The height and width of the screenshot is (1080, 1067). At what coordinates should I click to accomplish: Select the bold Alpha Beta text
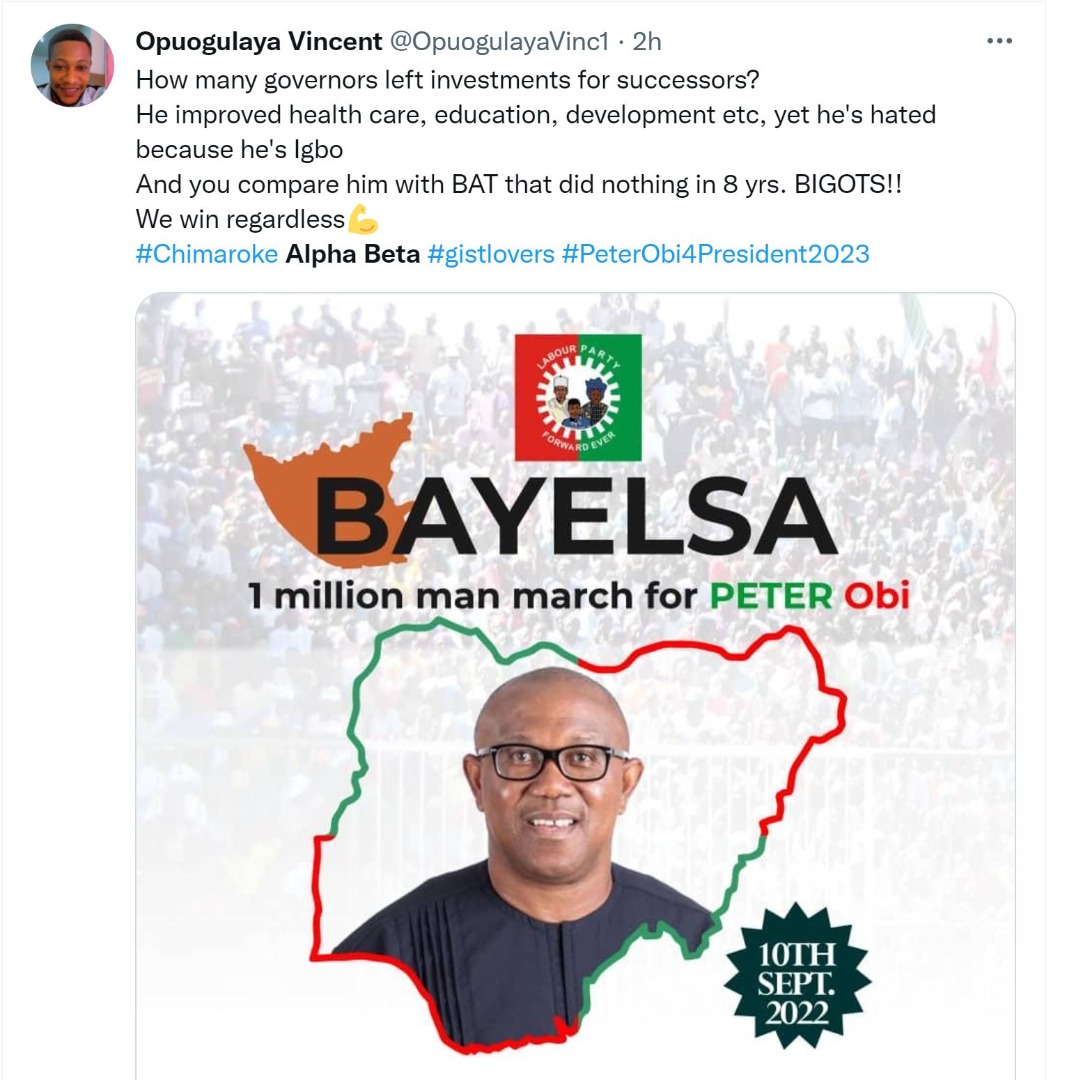pyautogui.click(x=353, y=254)
